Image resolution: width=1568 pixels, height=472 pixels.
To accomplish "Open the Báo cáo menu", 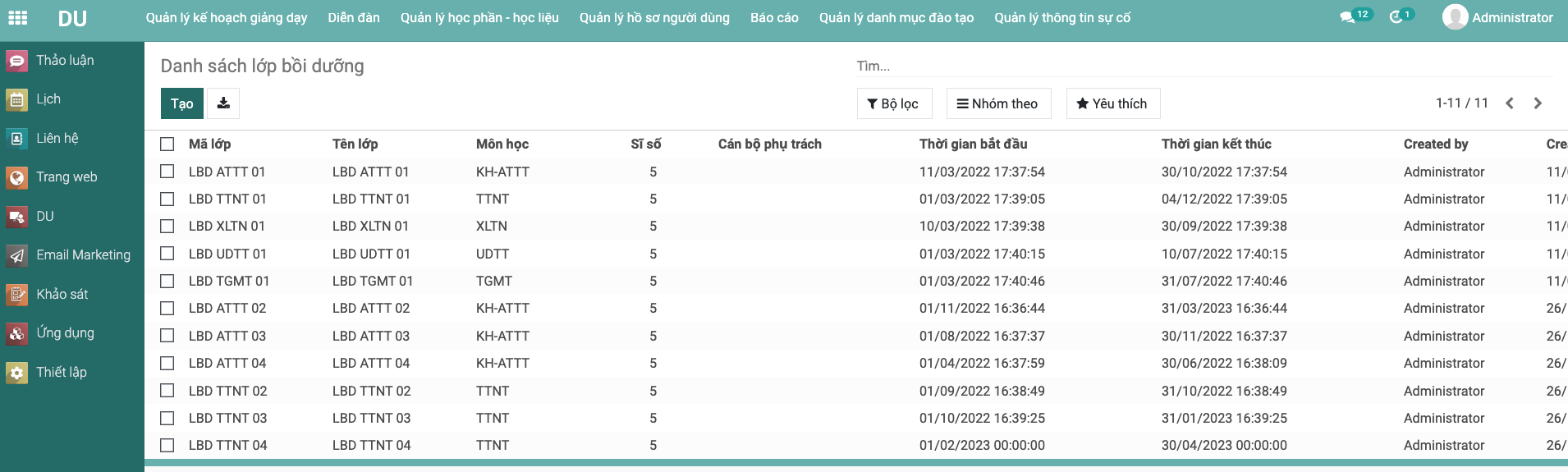I will click(x=774, y=17).
